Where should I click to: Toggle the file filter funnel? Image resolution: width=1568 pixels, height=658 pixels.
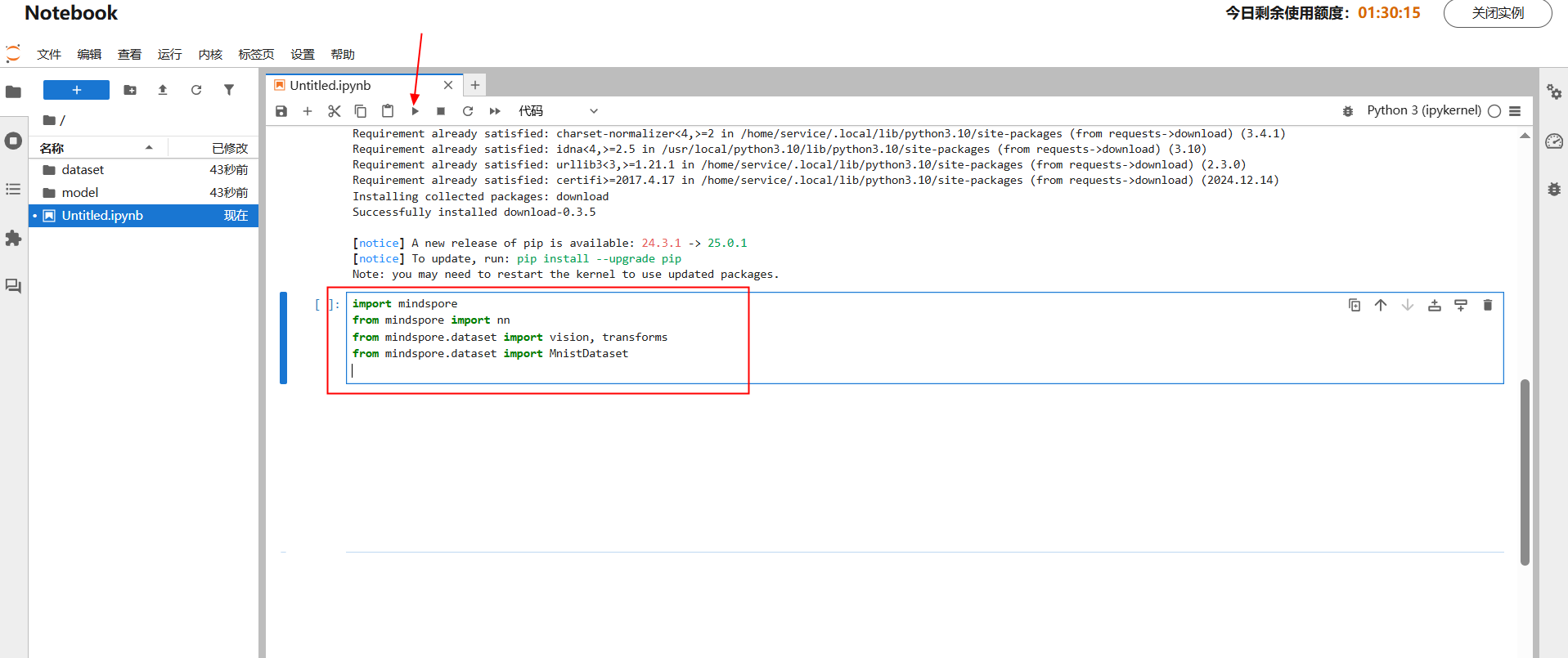[x=229, y=90]
